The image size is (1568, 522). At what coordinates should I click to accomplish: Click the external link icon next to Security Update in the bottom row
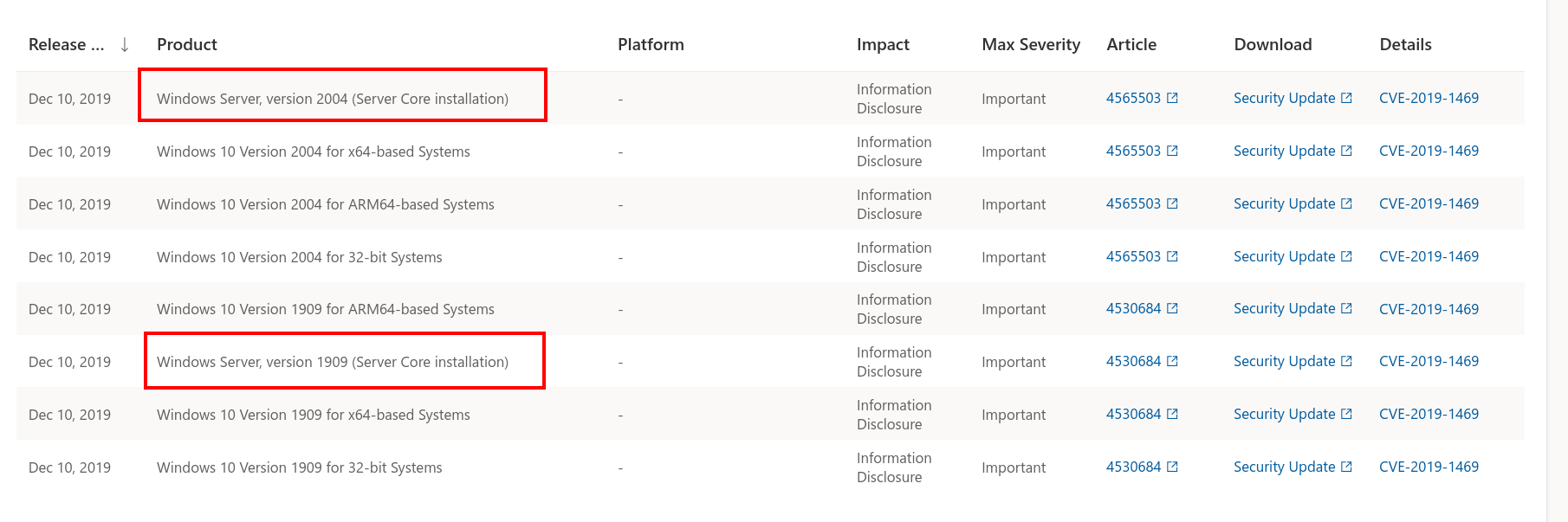(x=1346, y=467)
